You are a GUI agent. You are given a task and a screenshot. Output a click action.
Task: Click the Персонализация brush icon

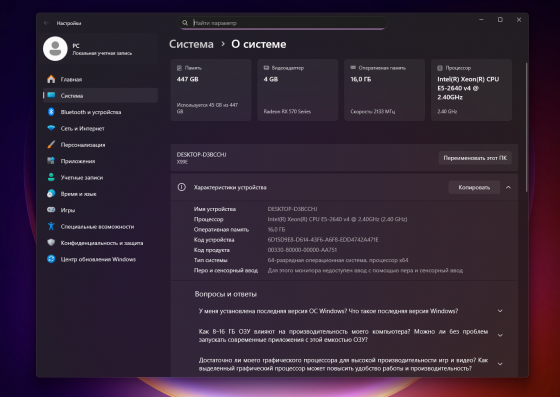coord(51,145)
